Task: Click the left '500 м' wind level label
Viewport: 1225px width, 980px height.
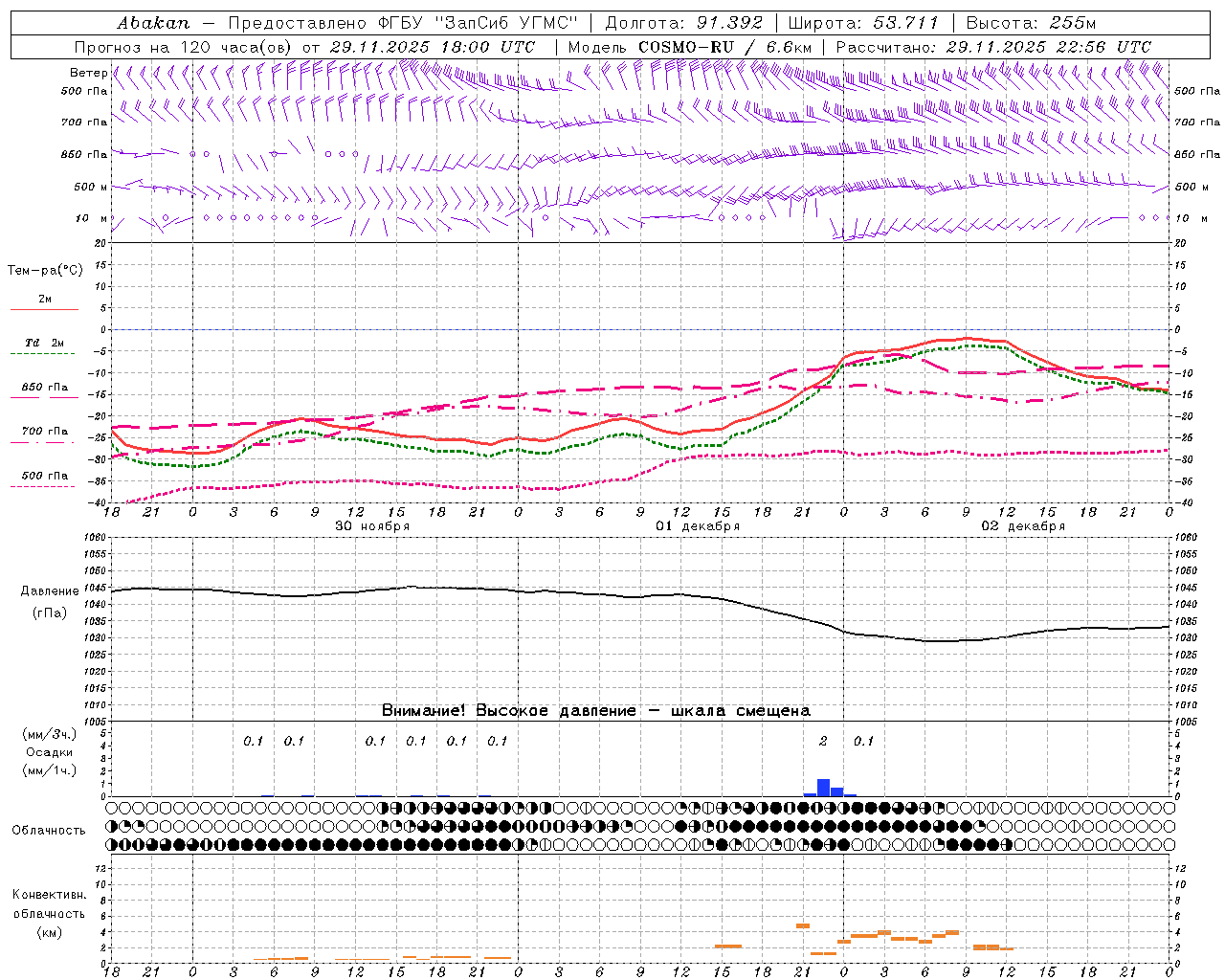Action: tap(91, 187)
